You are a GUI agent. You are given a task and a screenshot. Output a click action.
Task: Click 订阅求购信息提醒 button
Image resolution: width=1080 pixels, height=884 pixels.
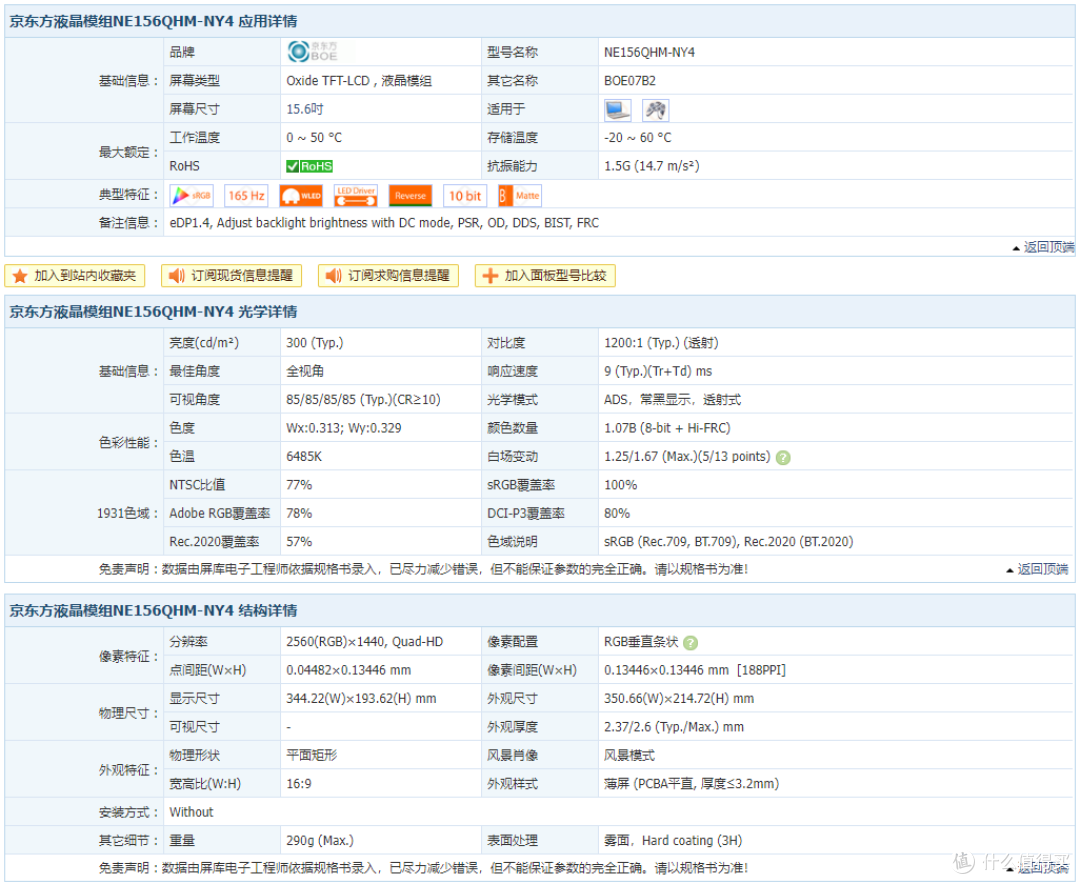point(388,276)
